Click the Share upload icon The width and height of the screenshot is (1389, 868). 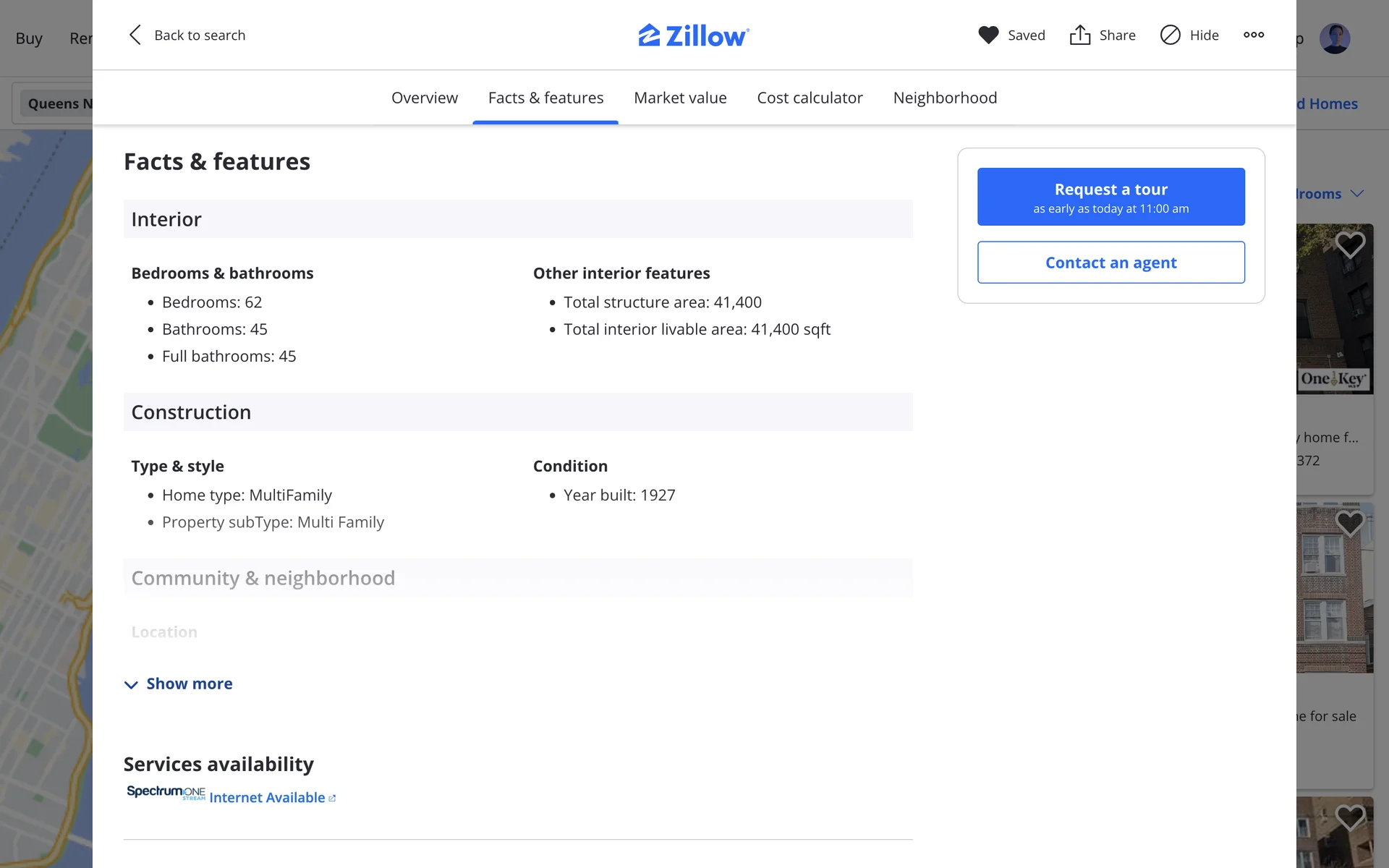tap(1079, 35)
